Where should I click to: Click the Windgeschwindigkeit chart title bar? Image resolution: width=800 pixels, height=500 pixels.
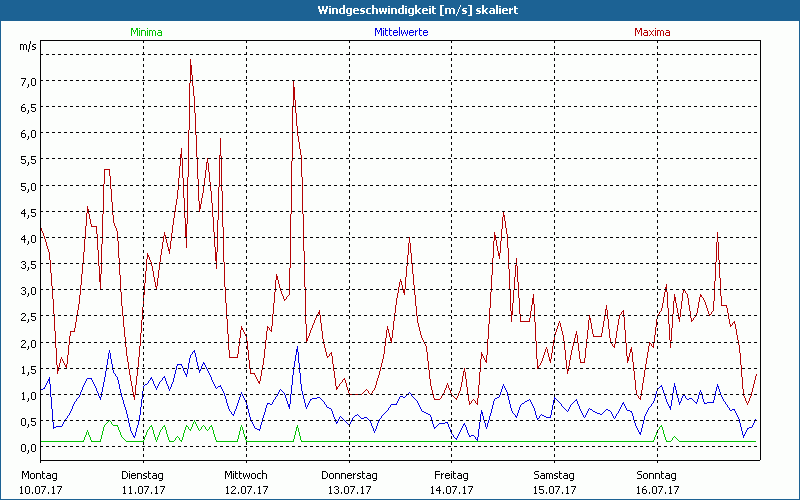(x=400, y=10)
